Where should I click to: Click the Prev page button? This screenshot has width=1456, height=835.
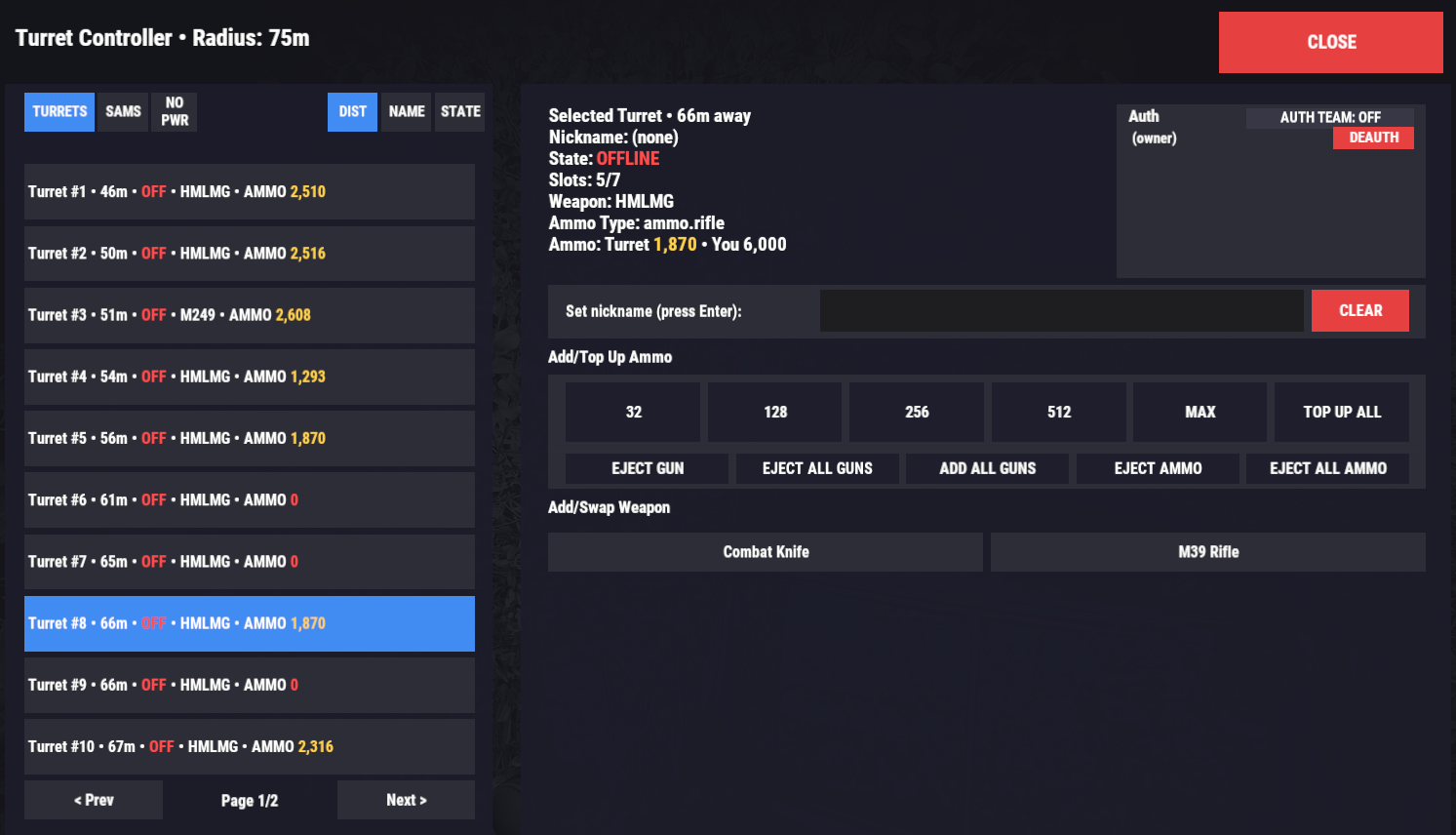click(94, 800)
